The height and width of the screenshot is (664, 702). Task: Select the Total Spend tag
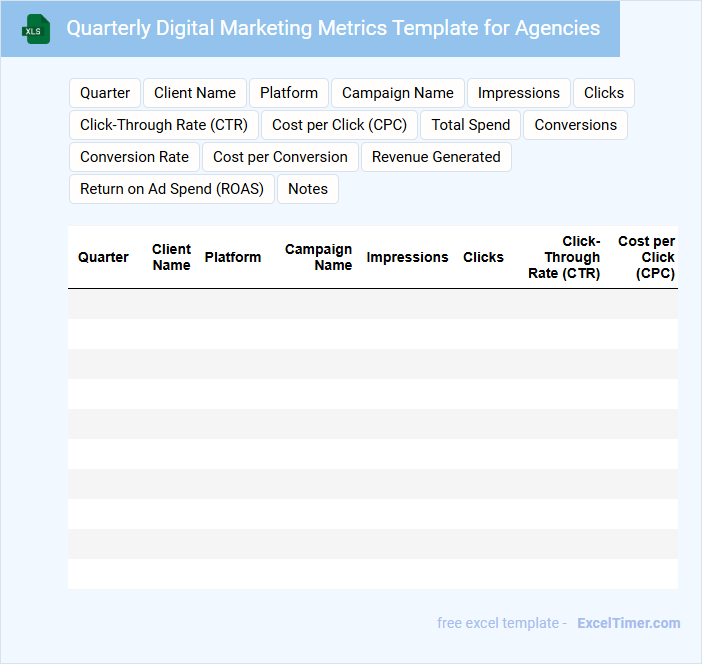click(x=471, y=125)
